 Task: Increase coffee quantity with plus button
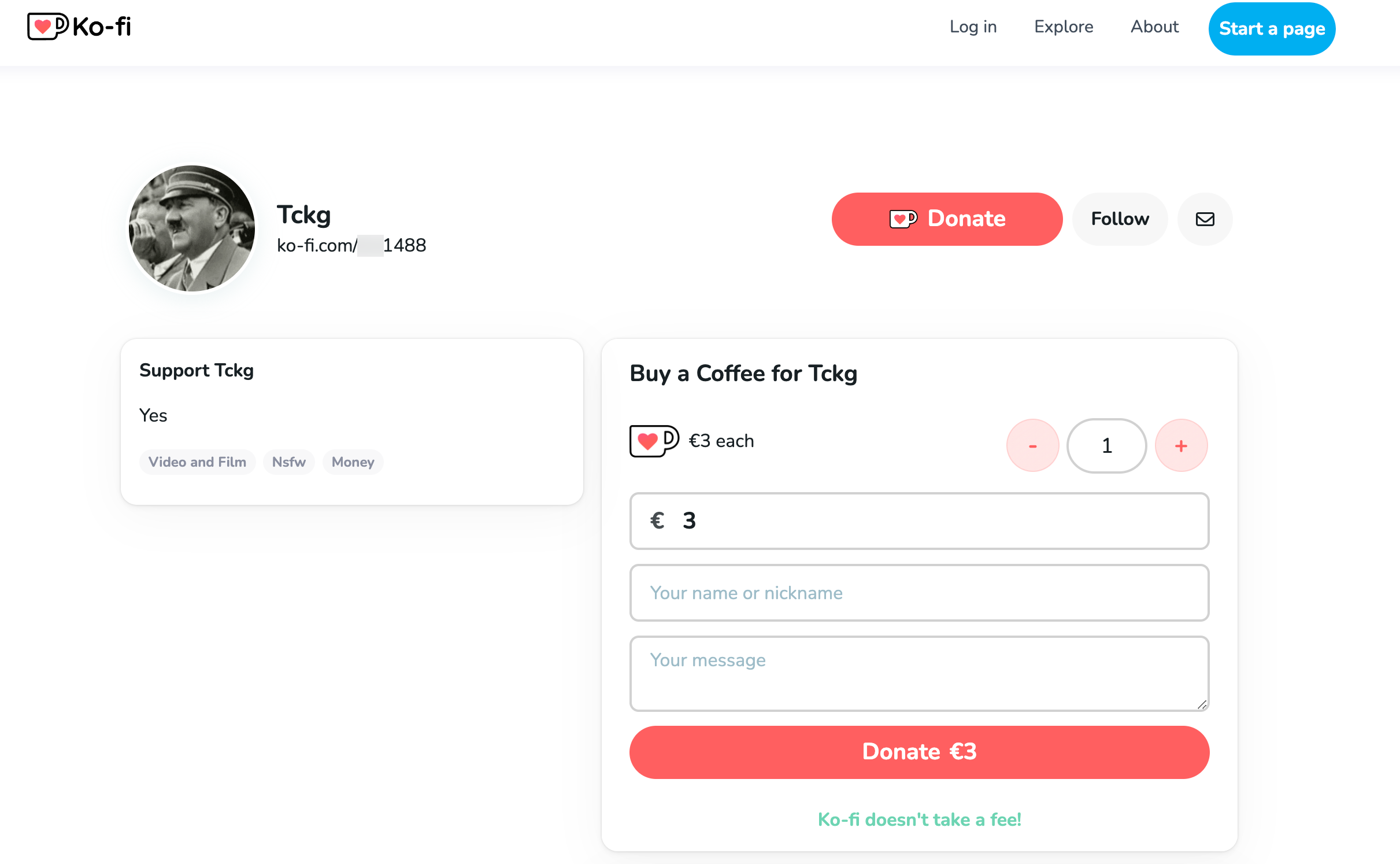1181,446
